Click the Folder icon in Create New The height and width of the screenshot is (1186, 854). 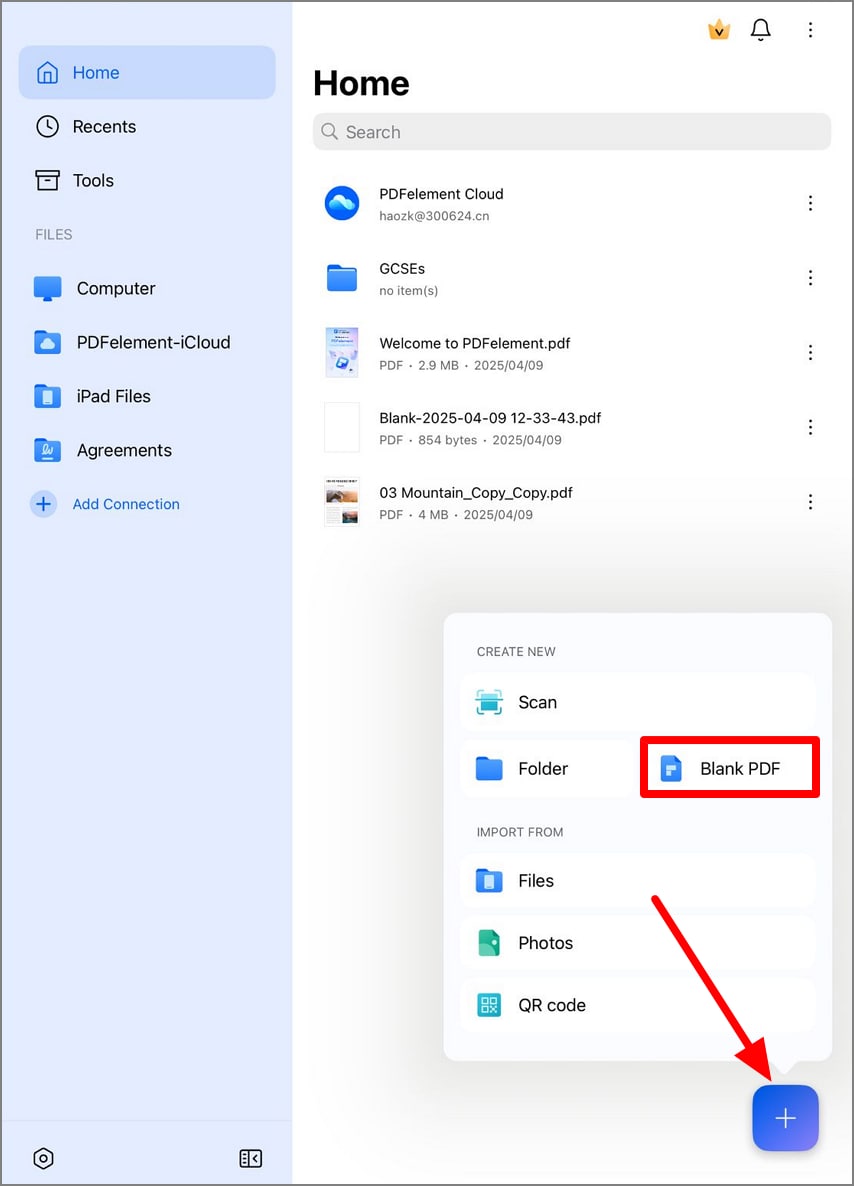coord(489,768)
